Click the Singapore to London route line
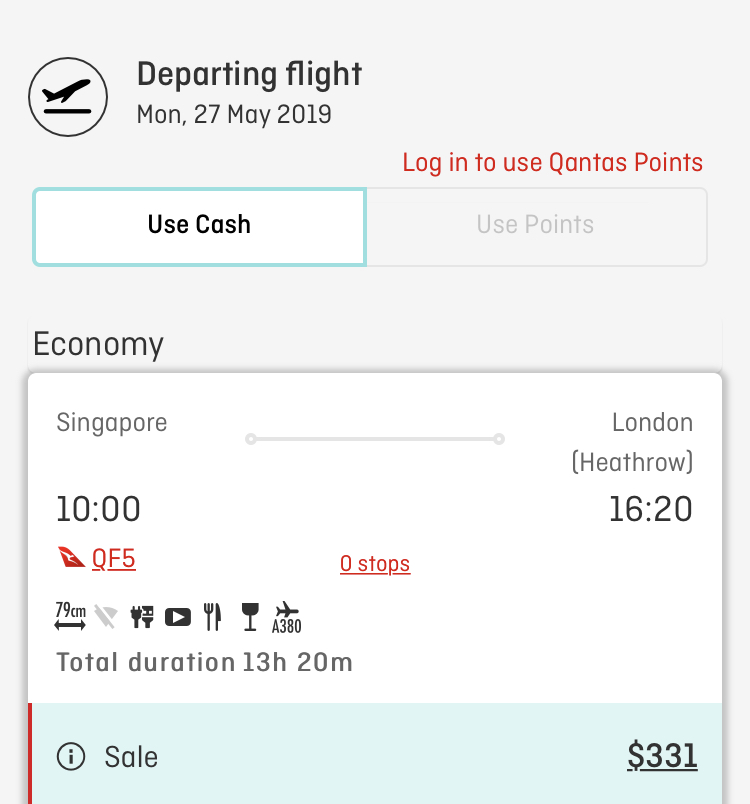 click(375, 439)
